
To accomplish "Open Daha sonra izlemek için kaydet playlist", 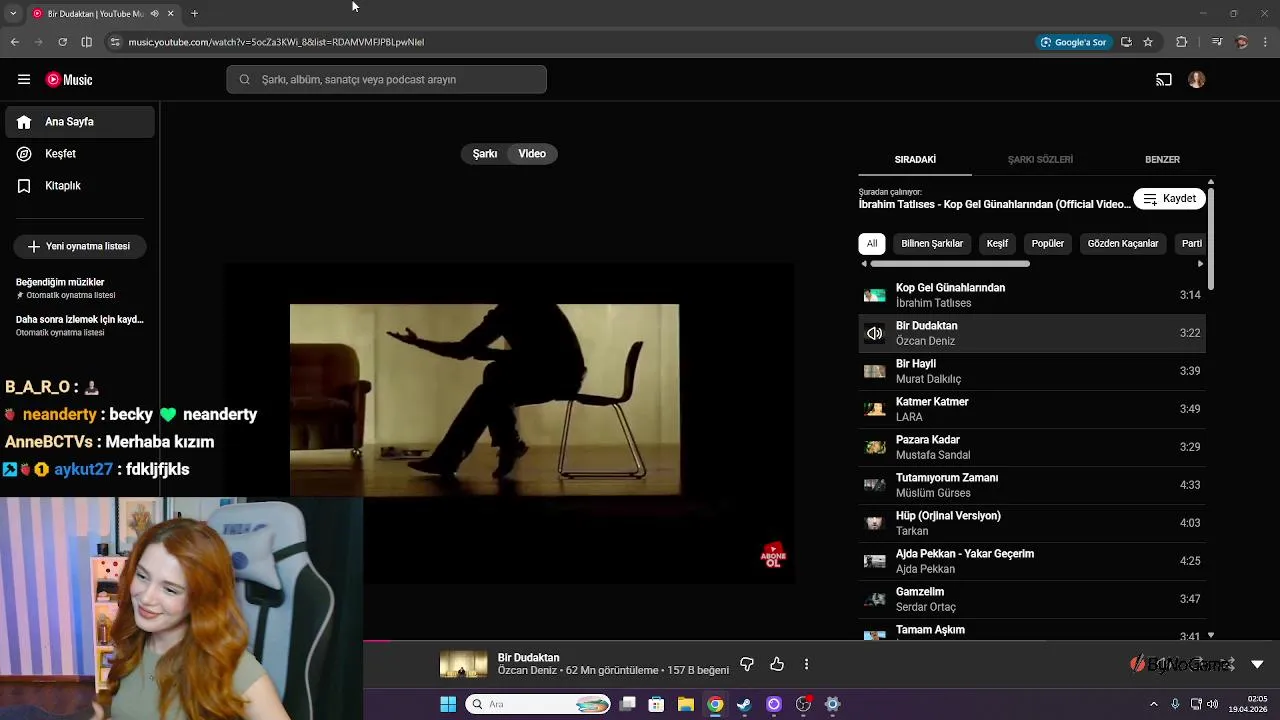I will coord(80,325).
